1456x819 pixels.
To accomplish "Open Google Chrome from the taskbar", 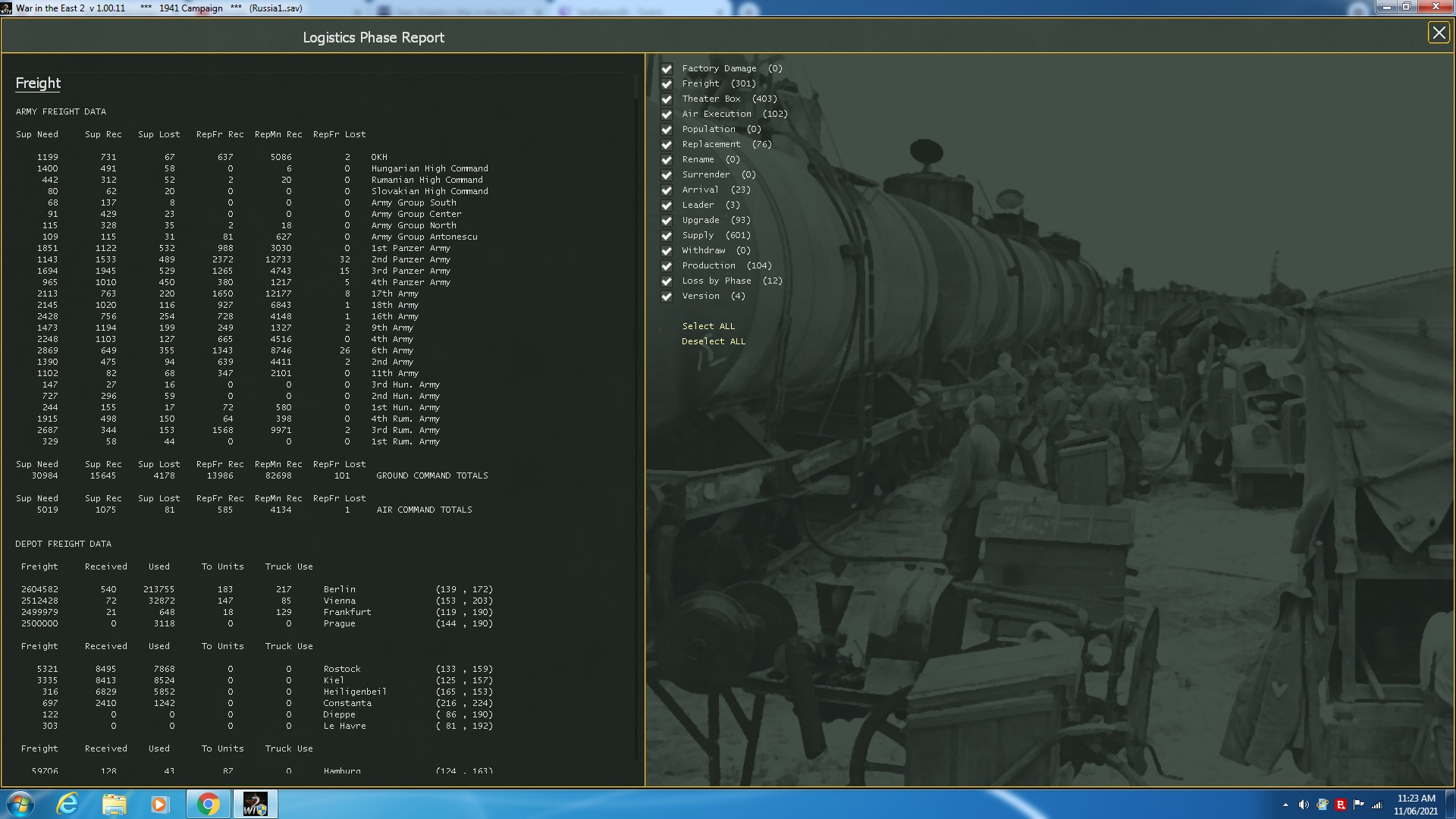I will pos(209,803).
